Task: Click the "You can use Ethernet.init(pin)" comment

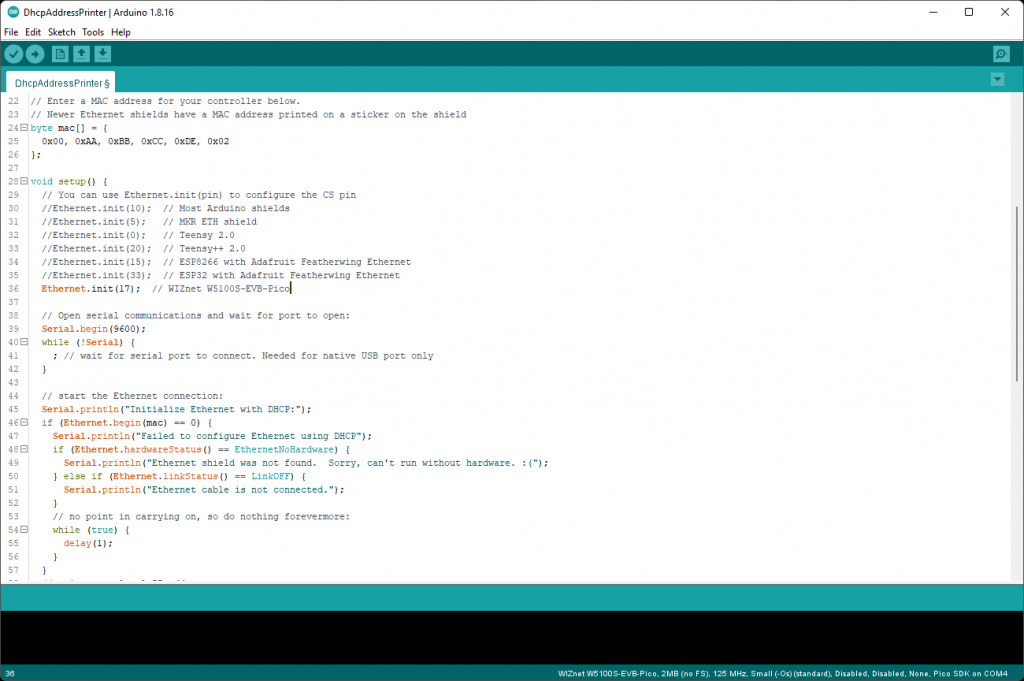Action: 199,195
